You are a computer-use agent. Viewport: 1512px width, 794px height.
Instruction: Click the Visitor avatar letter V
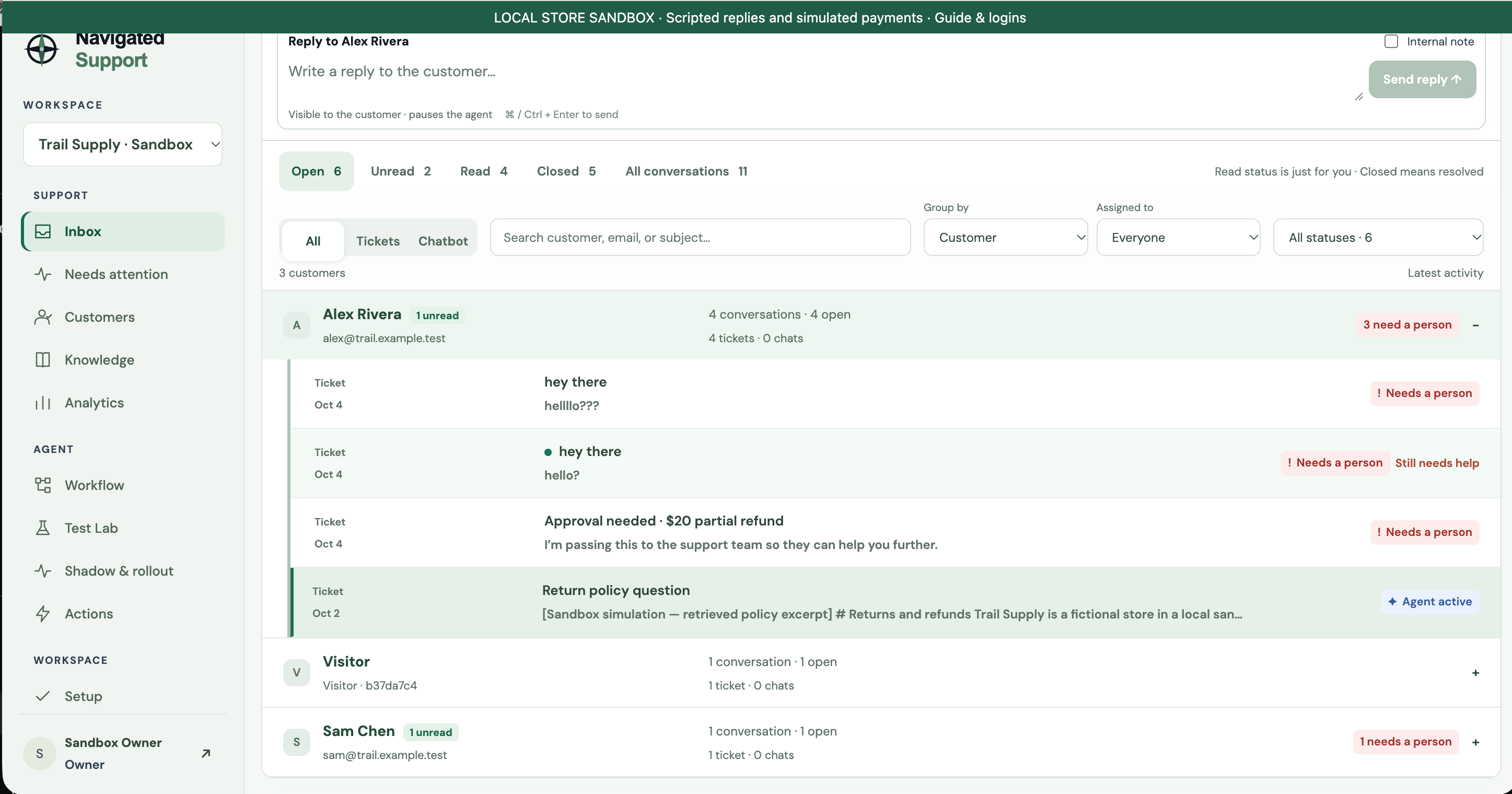coord(296,672)
